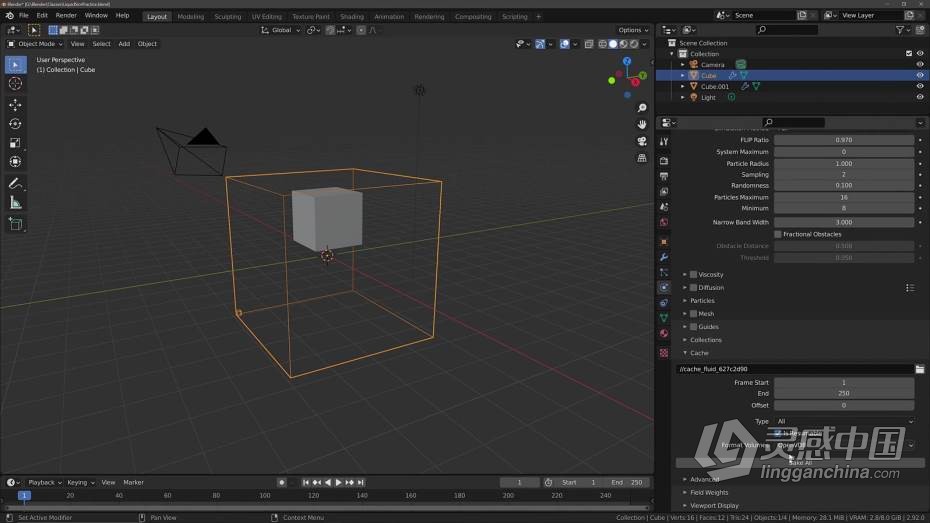The width and height of the screenshot is (930, 523).
Task: Open the Object Mode dropdown
Action: (35, 44)
